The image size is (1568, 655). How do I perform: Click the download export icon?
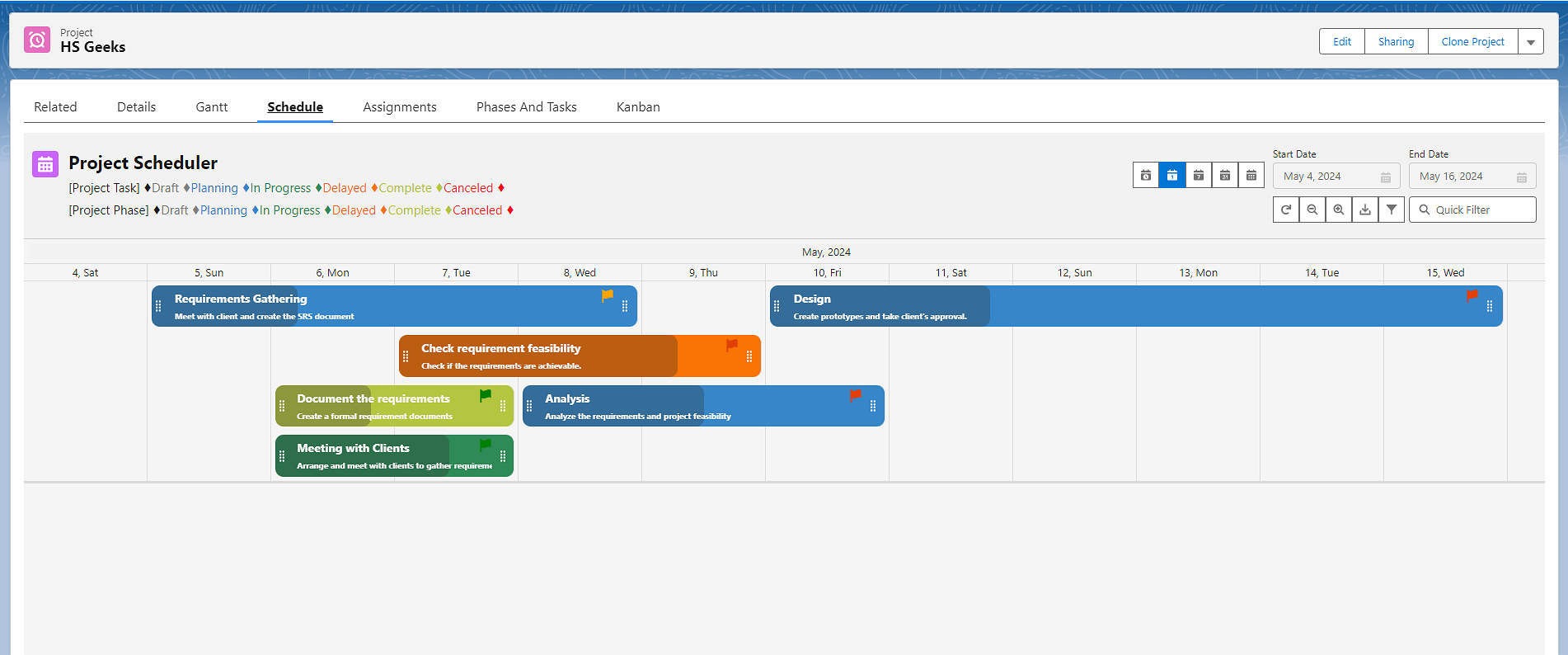(1365, 210)
